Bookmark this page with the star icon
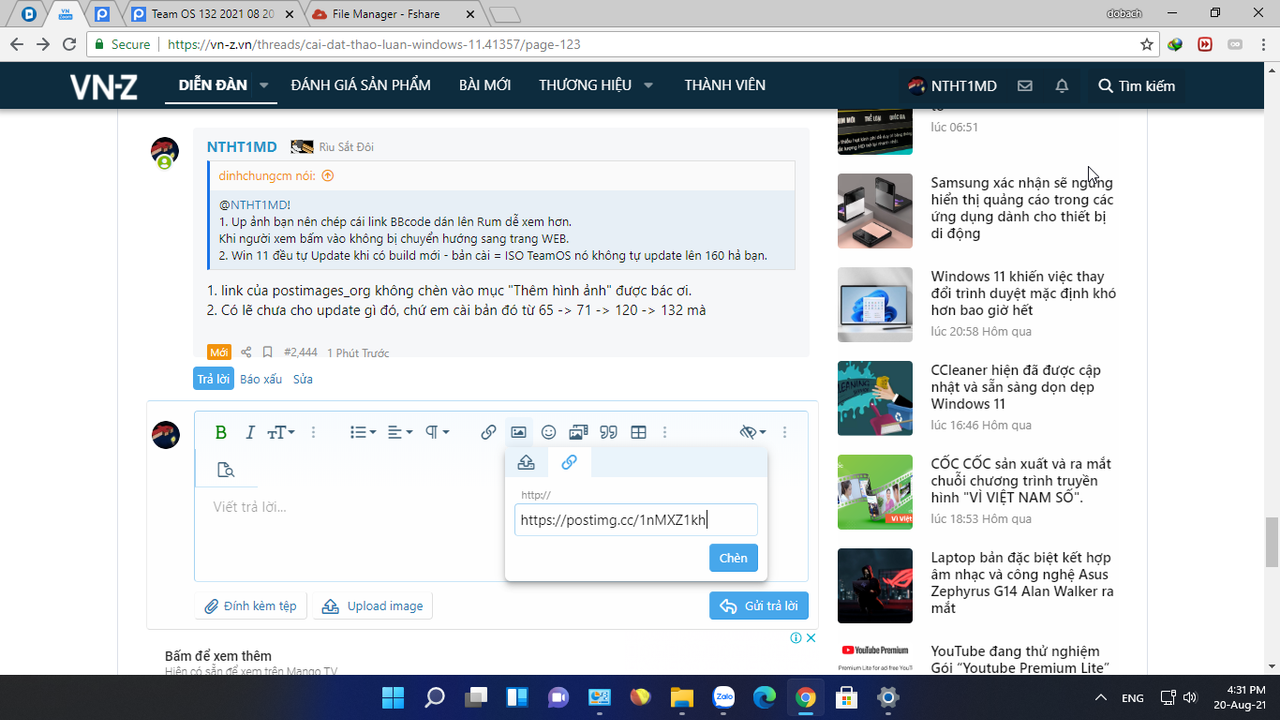Viewport: 1280px width, 720px height. pos(1147,44)
